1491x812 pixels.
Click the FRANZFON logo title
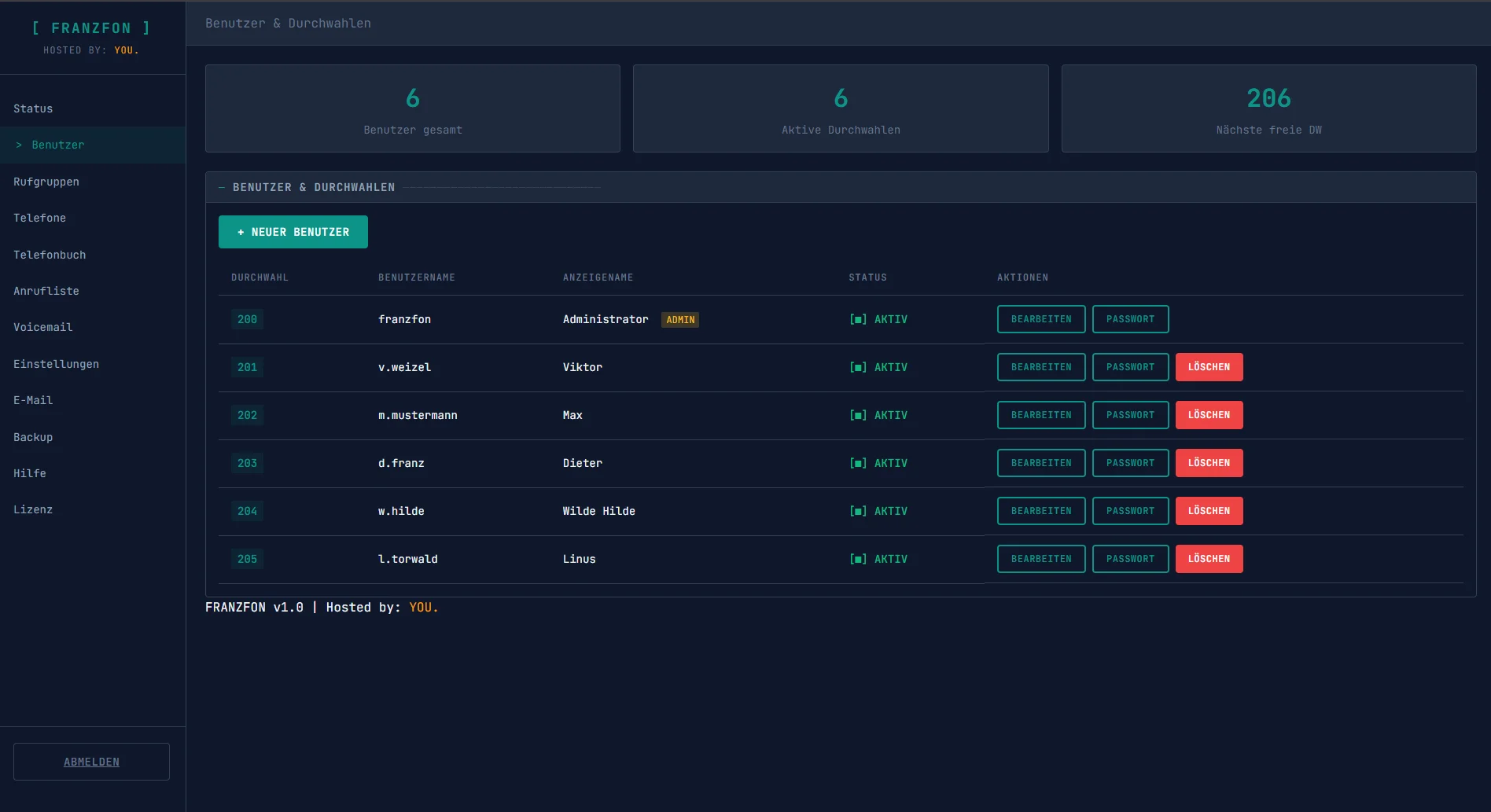[91, 28]
